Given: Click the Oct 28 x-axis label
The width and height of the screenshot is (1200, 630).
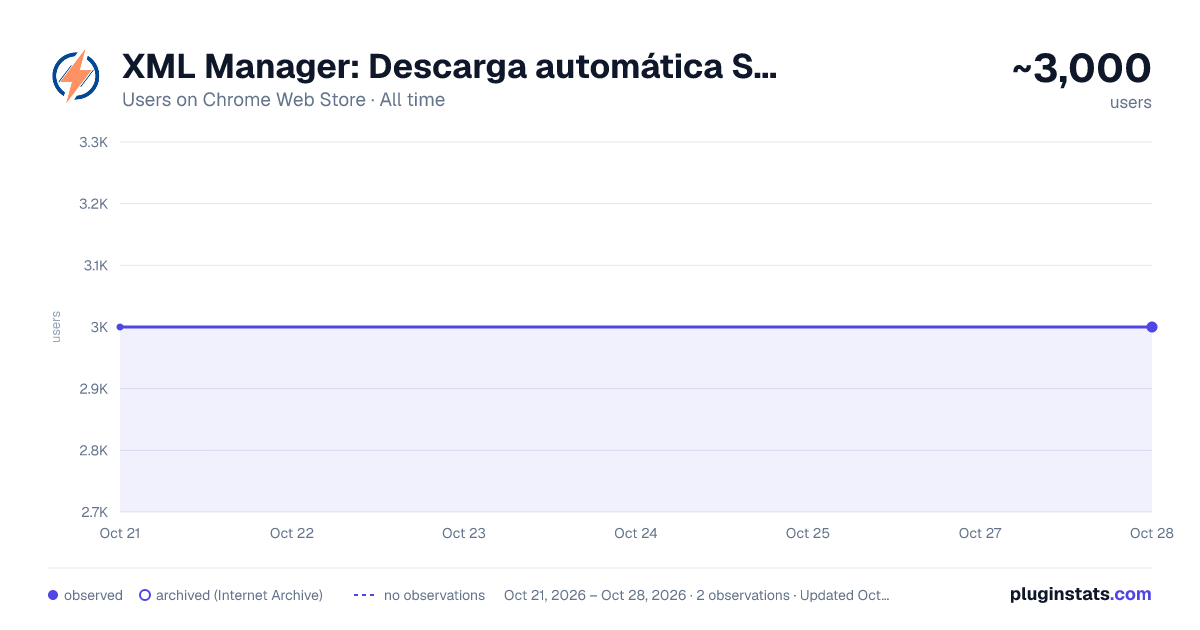Looking at the screenshot, I should coord(1151,533).
